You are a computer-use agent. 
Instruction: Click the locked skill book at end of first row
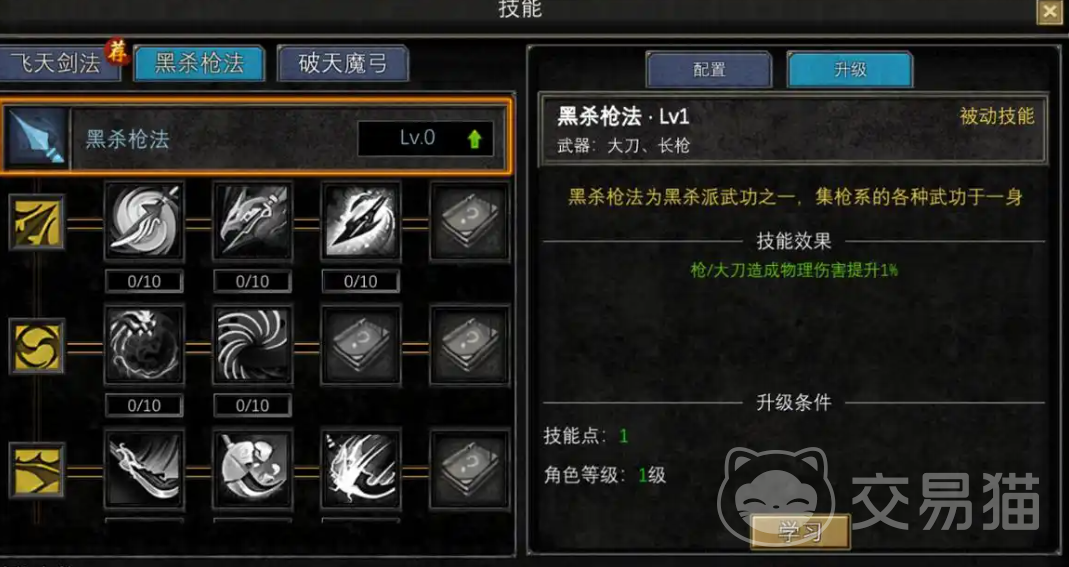pyautogui.click(x=470, y=221)
